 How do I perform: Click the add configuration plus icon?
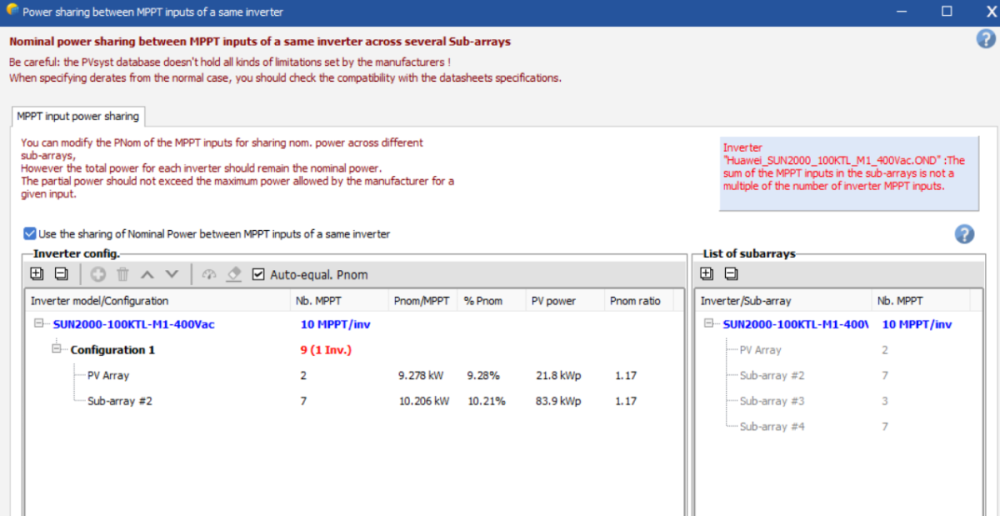pyautogui.click(x=98, y=274)
